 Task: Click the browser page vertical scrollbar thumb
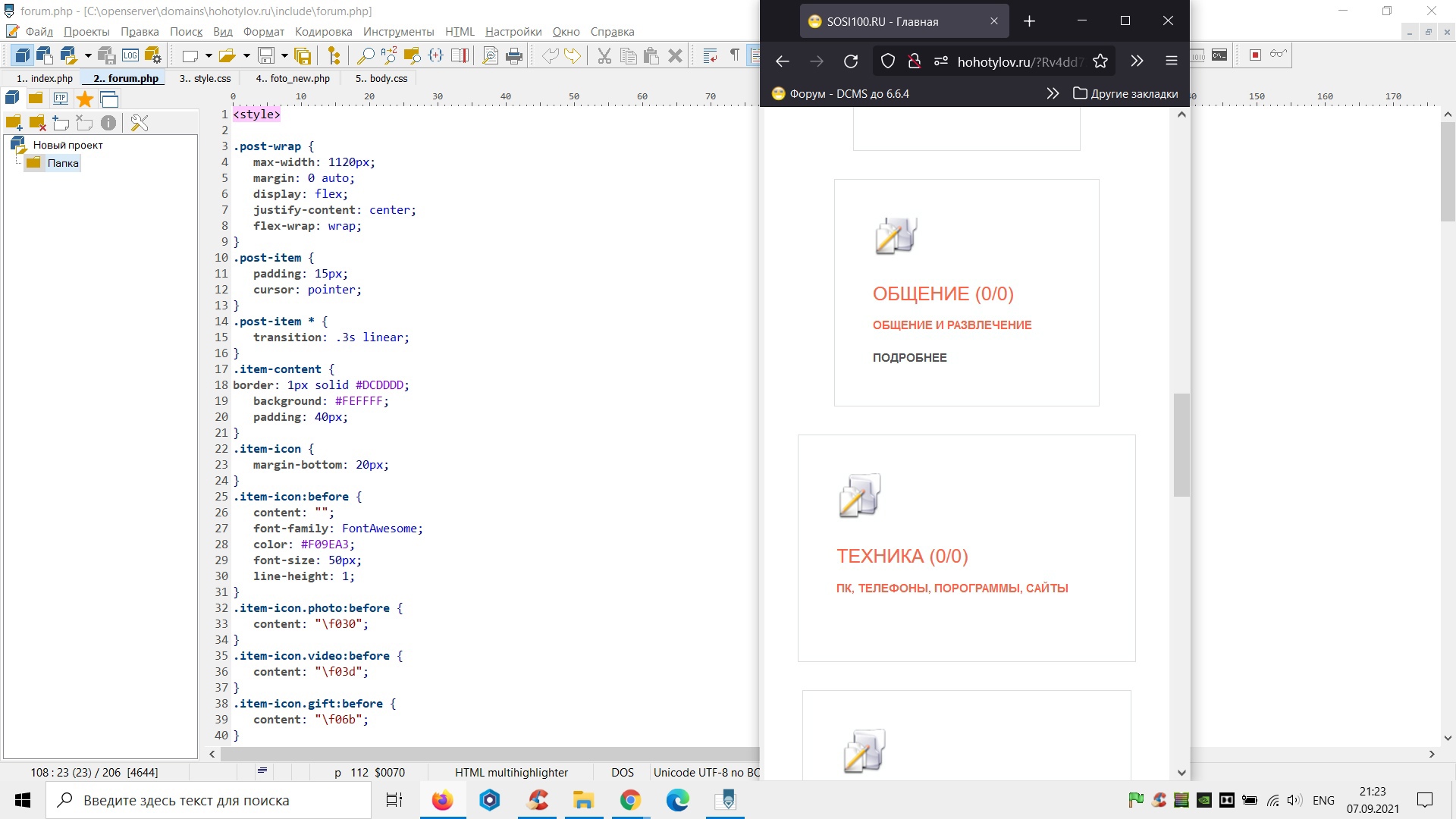tap(1181, 445)
